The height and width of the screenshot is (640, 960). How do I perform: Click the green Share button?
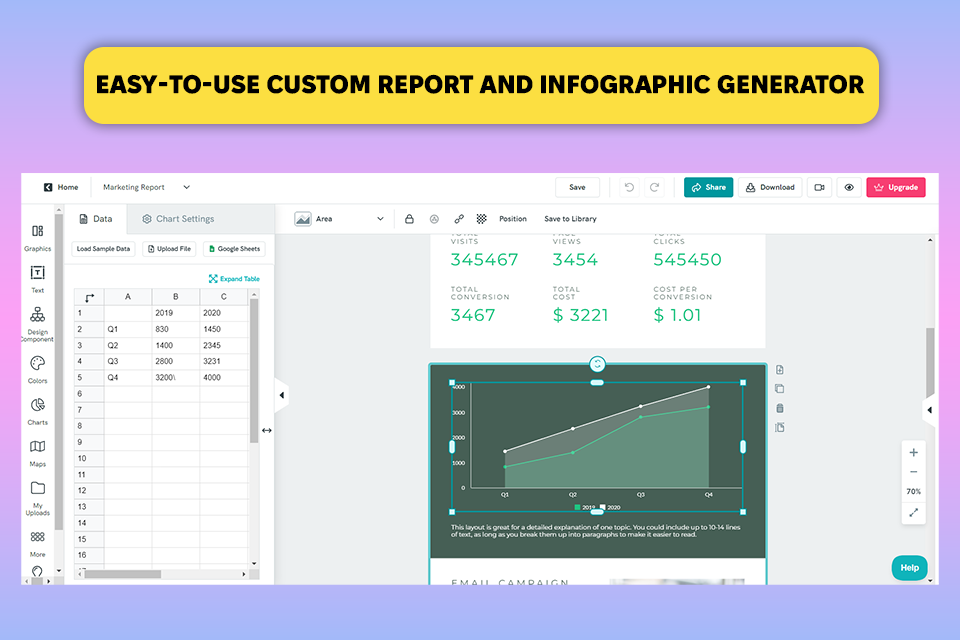708,187
